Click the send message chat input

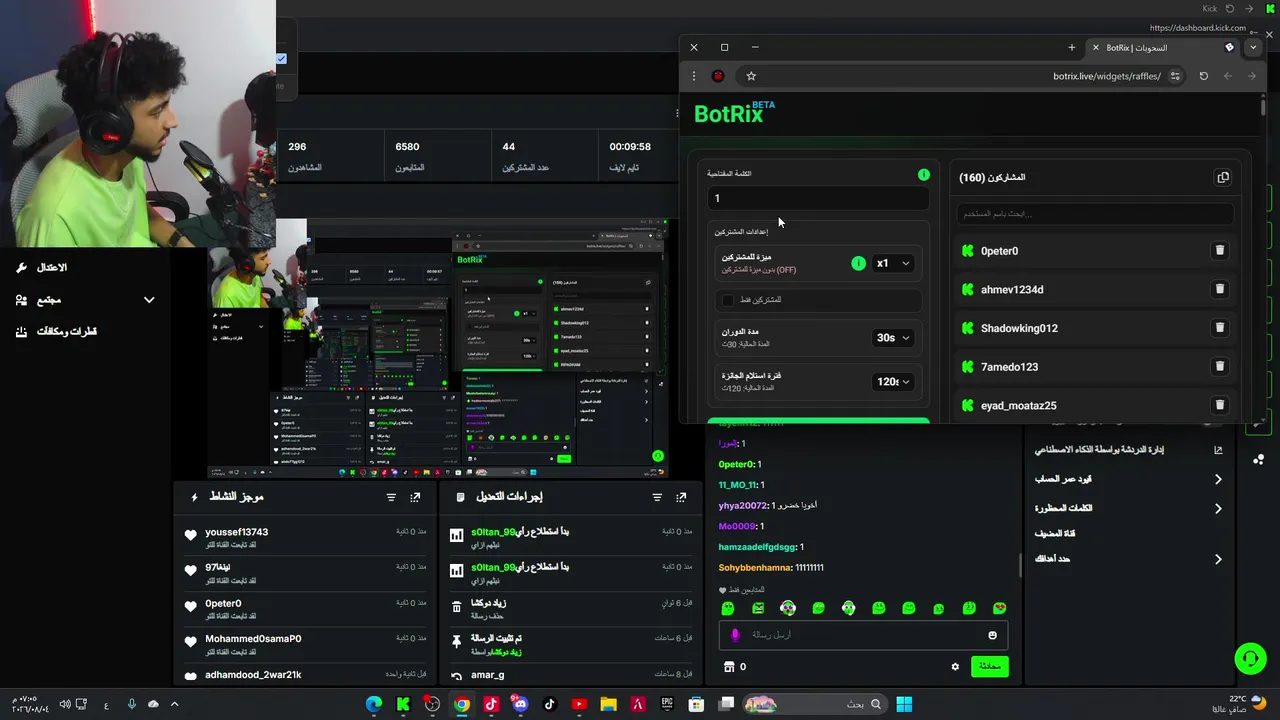point(862,635)
